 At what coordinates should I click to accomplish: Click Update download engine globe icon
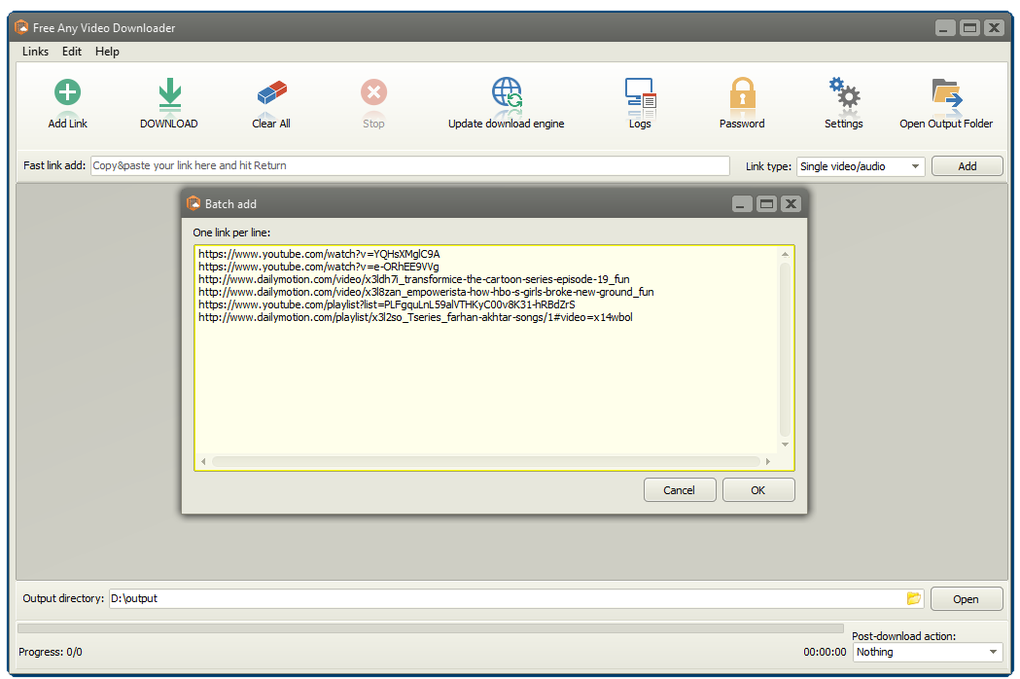point(507,92)
